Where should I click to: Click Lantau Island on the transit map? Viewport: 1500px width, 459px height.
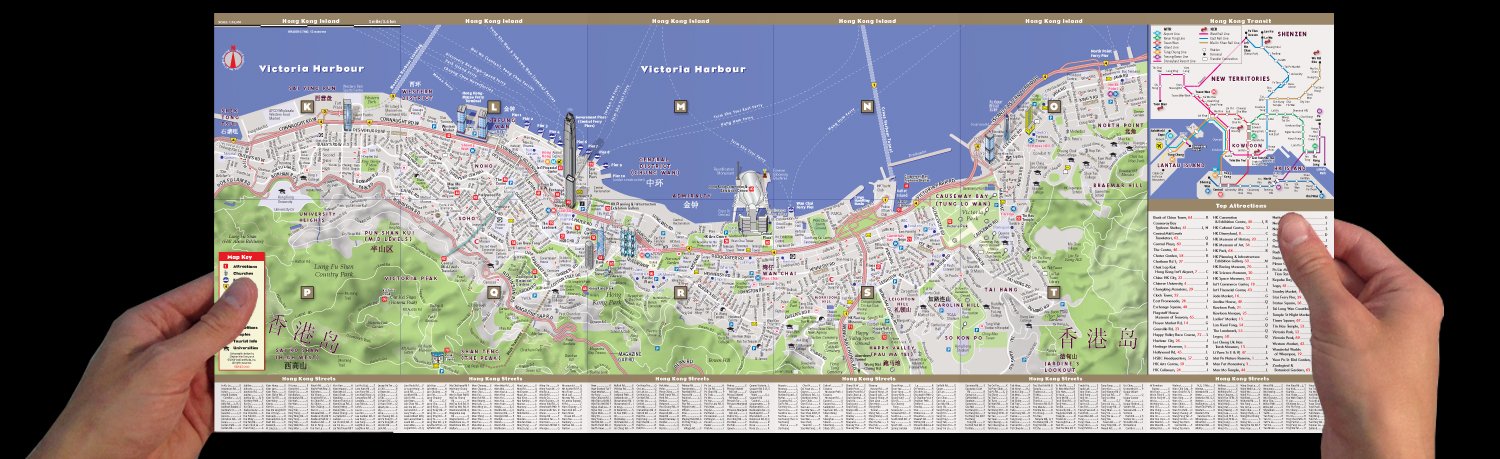coord(1181,163)
